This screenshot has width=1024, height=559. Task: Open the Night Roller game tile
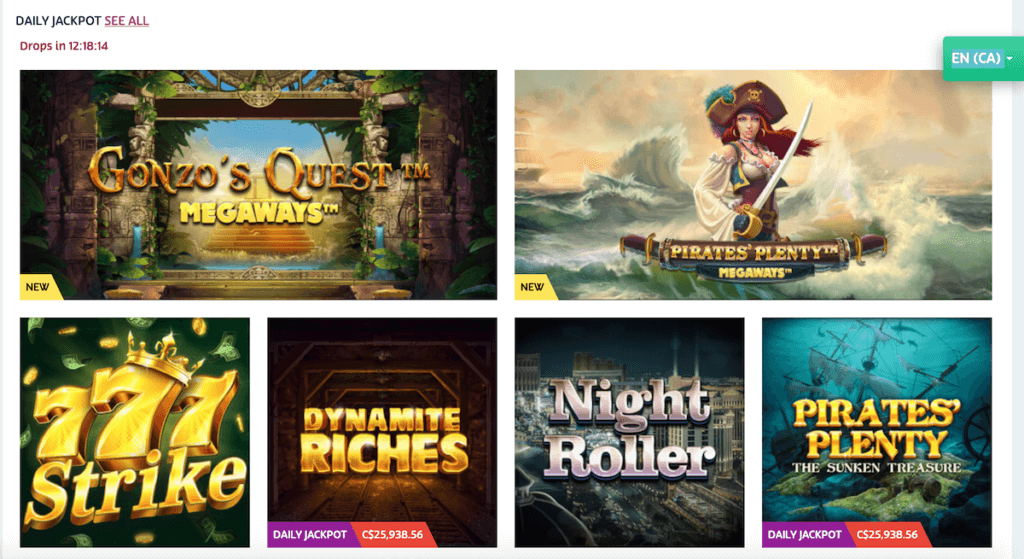point(630,432)
